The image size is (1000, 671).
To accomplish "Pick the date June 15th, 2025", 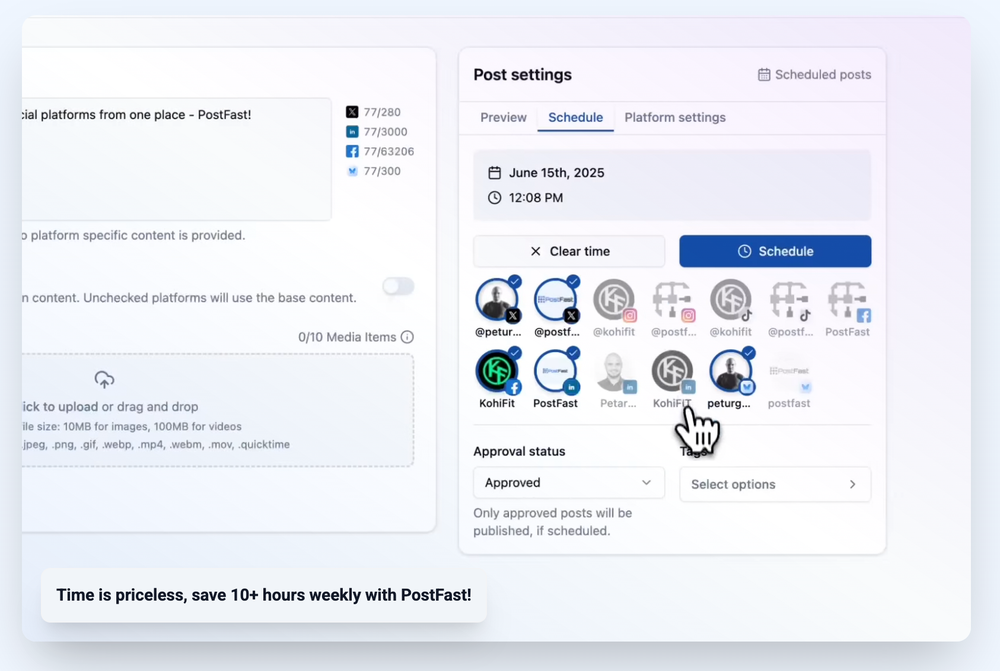I will click(x=556, y=173).
